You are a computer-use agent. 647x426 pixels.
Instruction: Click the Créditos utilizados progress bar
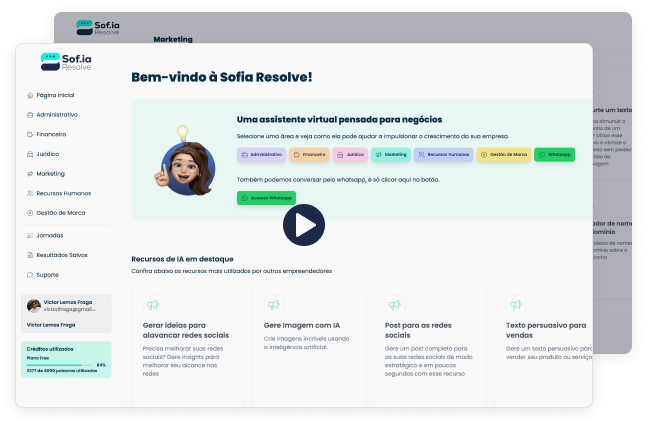pos(58,365)
